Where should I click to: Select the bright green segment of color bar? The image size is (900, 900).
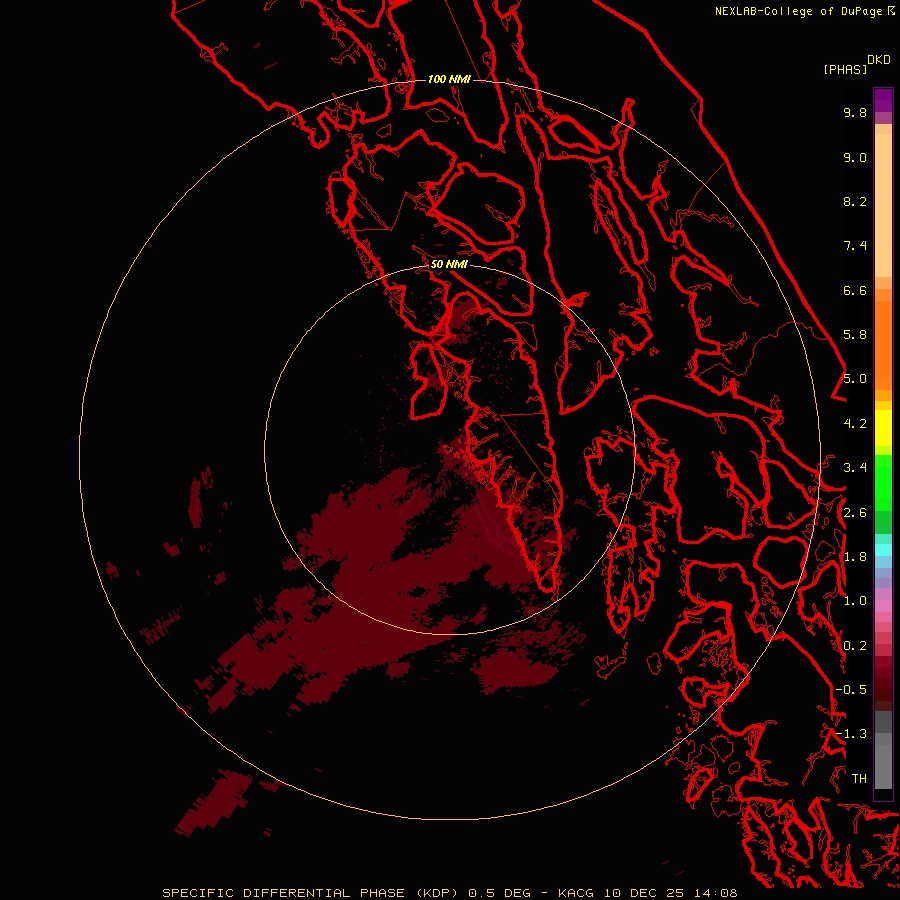[883, 483]
